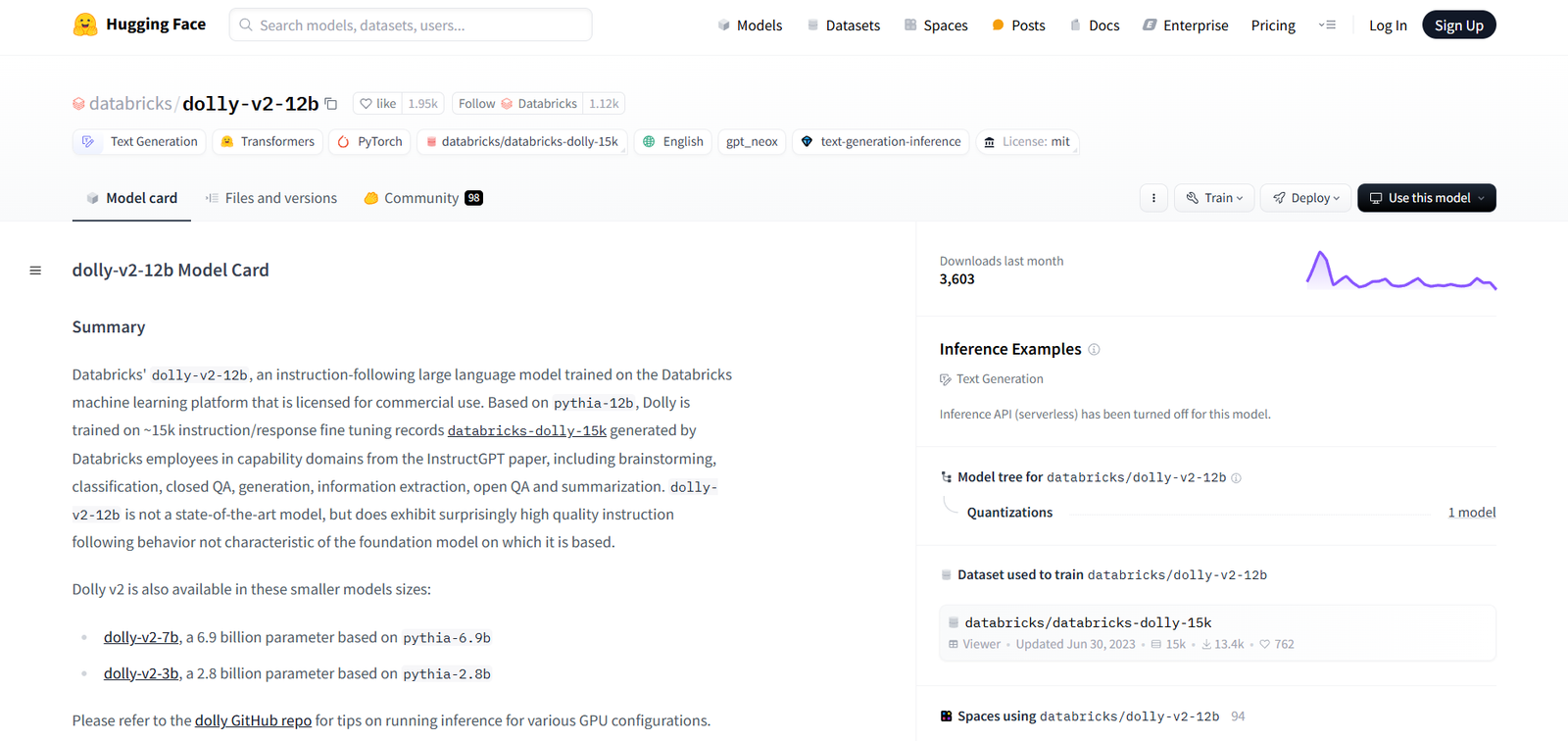Screen dimensions: 1568x741
Task: Click the Hugging Face logo icon
Action: point(85,25)
